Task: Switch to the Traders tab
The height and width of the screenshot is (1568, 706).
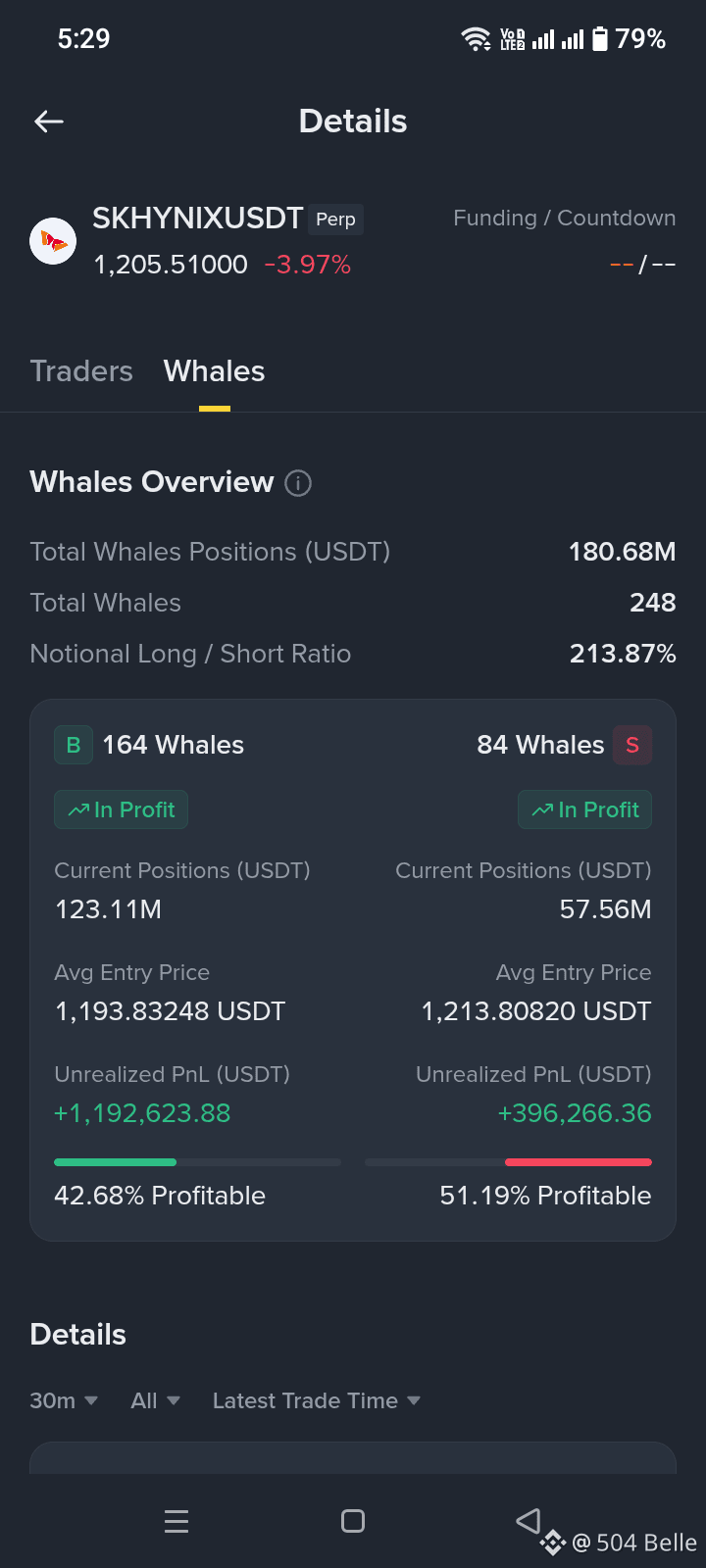Action: [x=81, y=371]
